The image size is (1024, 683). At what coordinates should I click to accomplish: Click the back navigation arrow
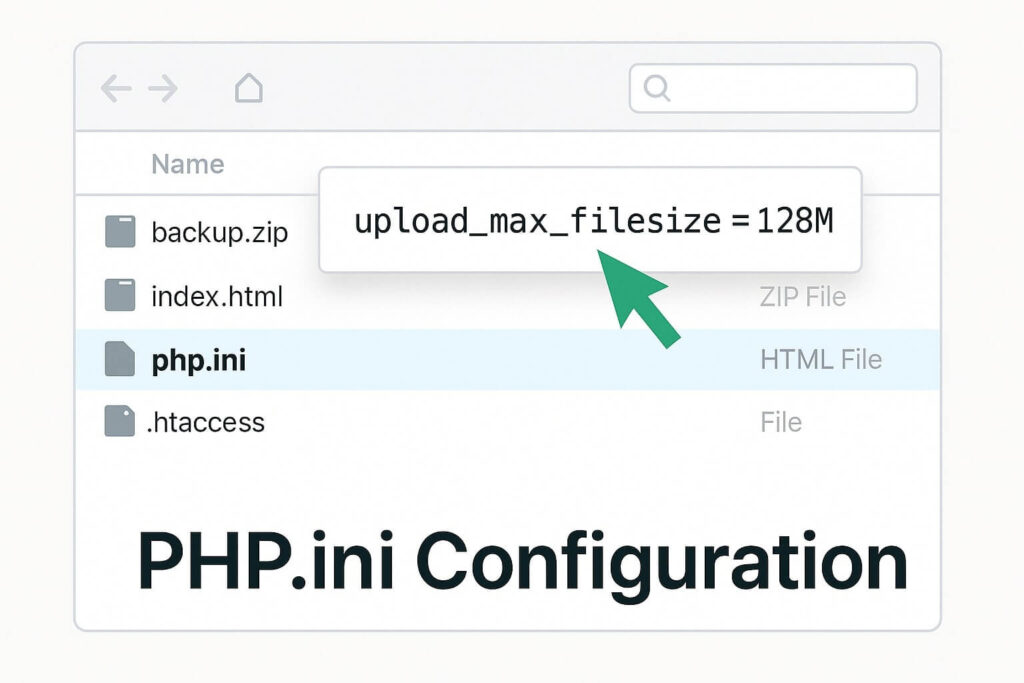point(116,88)
